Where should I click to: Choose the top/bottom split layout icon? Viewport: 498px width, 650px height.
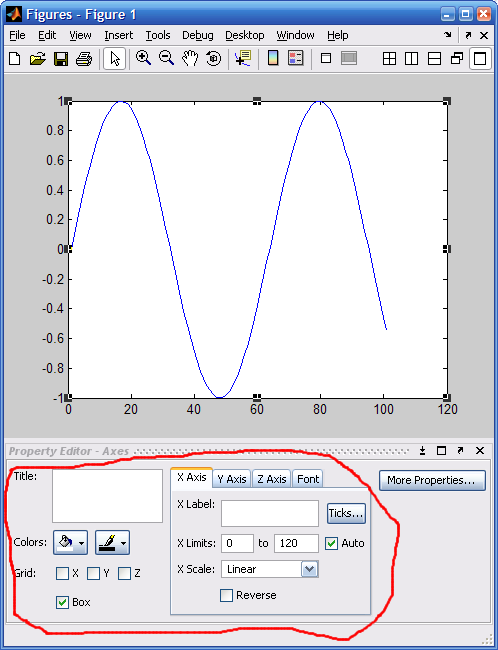point(434,58)
